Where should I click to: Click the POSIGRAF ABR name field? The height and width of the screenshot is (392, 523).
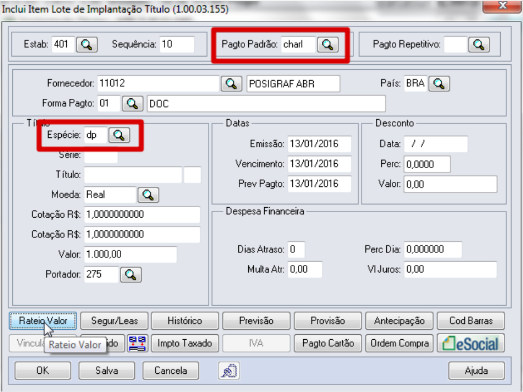pyautogui.click(x=293, y=84)
